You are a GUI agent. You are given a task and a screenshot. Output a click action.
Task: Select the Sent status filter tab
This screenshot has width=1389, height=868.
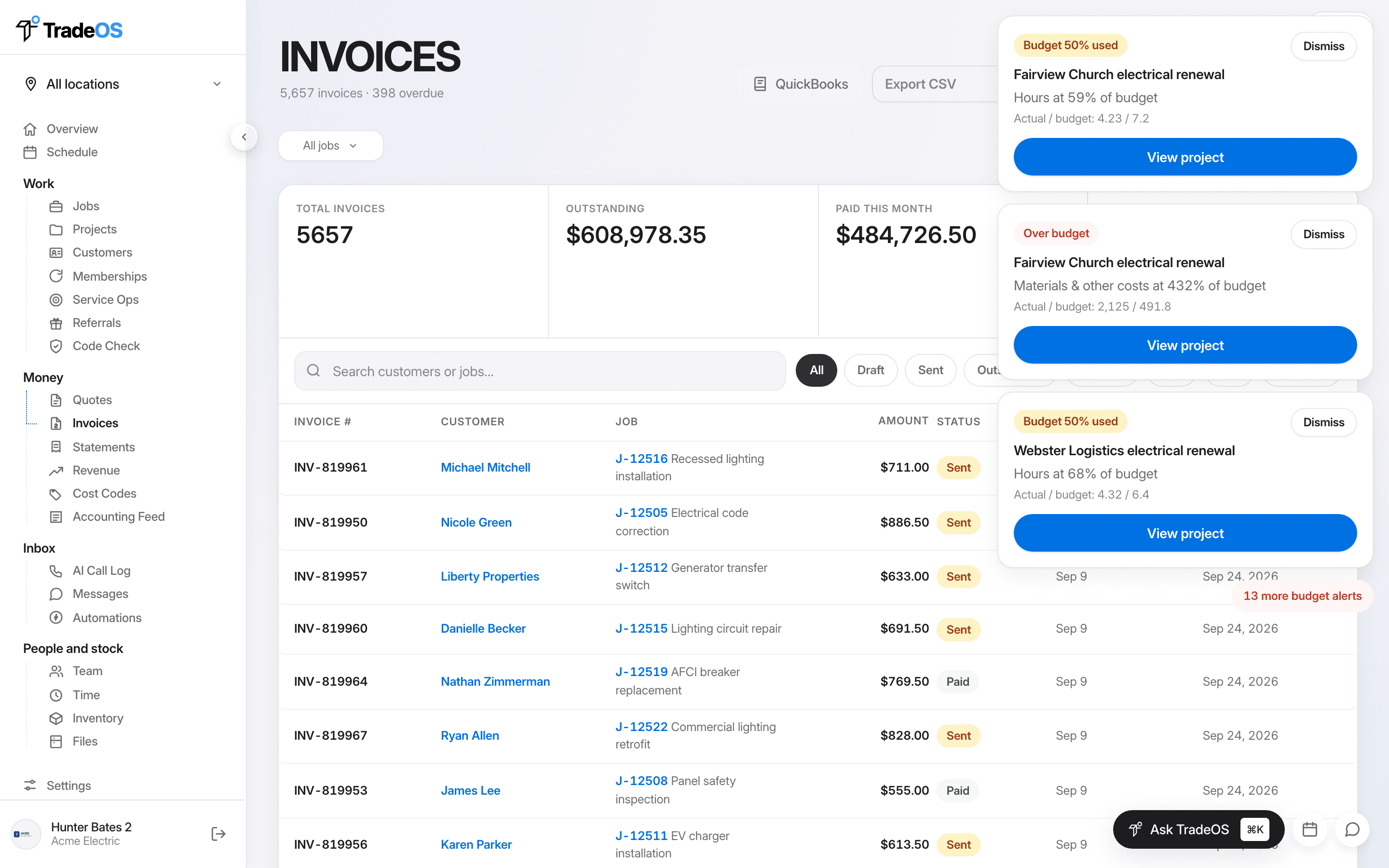click(x=930, y=370)
